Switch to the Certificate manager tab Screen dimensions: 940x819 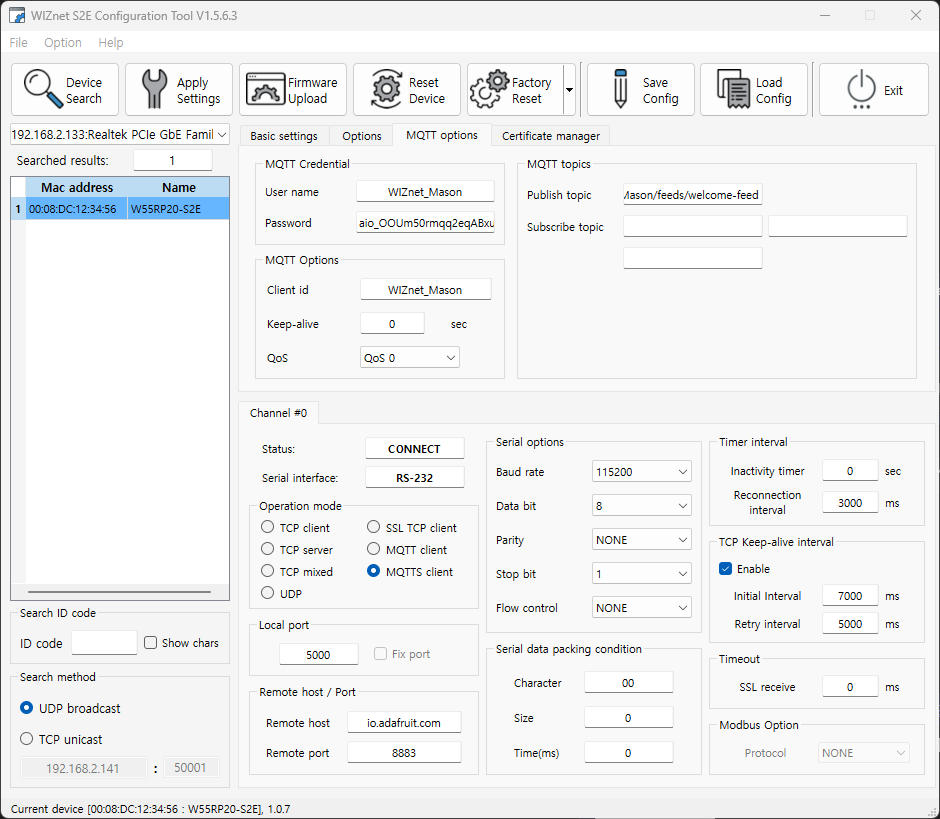(551, 136)
